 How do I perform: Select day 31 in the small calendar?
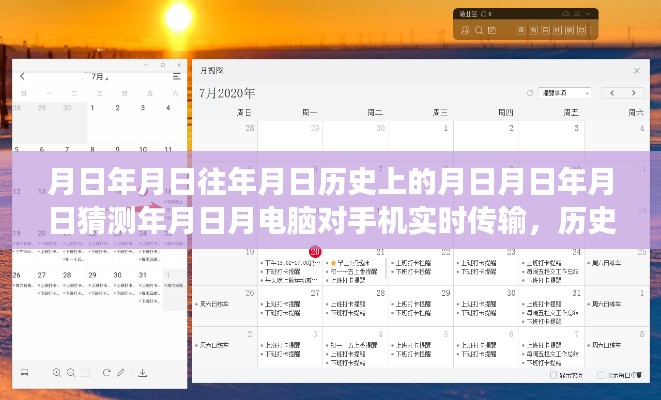pos(143,274)
